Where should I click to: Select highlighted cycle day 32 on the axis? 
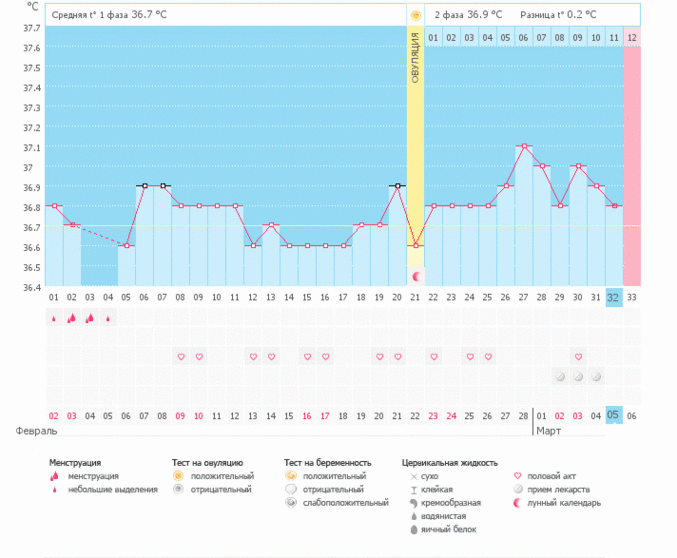click(614, 297)
